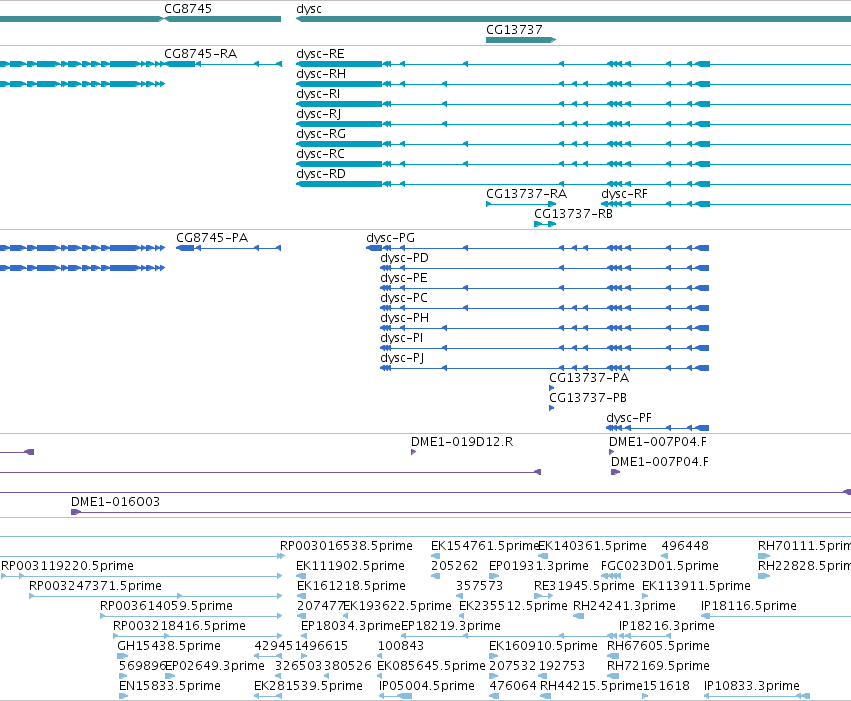Screen dimensions: 851x701
Task: Click EST IP18216.3prime
Action: 666,626
